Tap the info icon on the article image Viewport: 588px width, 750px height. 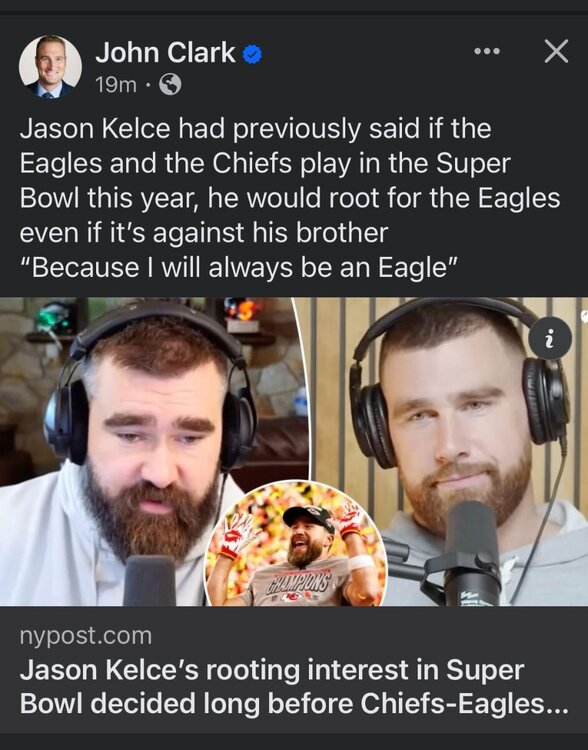pyautogui.click(x=550, y=339)
